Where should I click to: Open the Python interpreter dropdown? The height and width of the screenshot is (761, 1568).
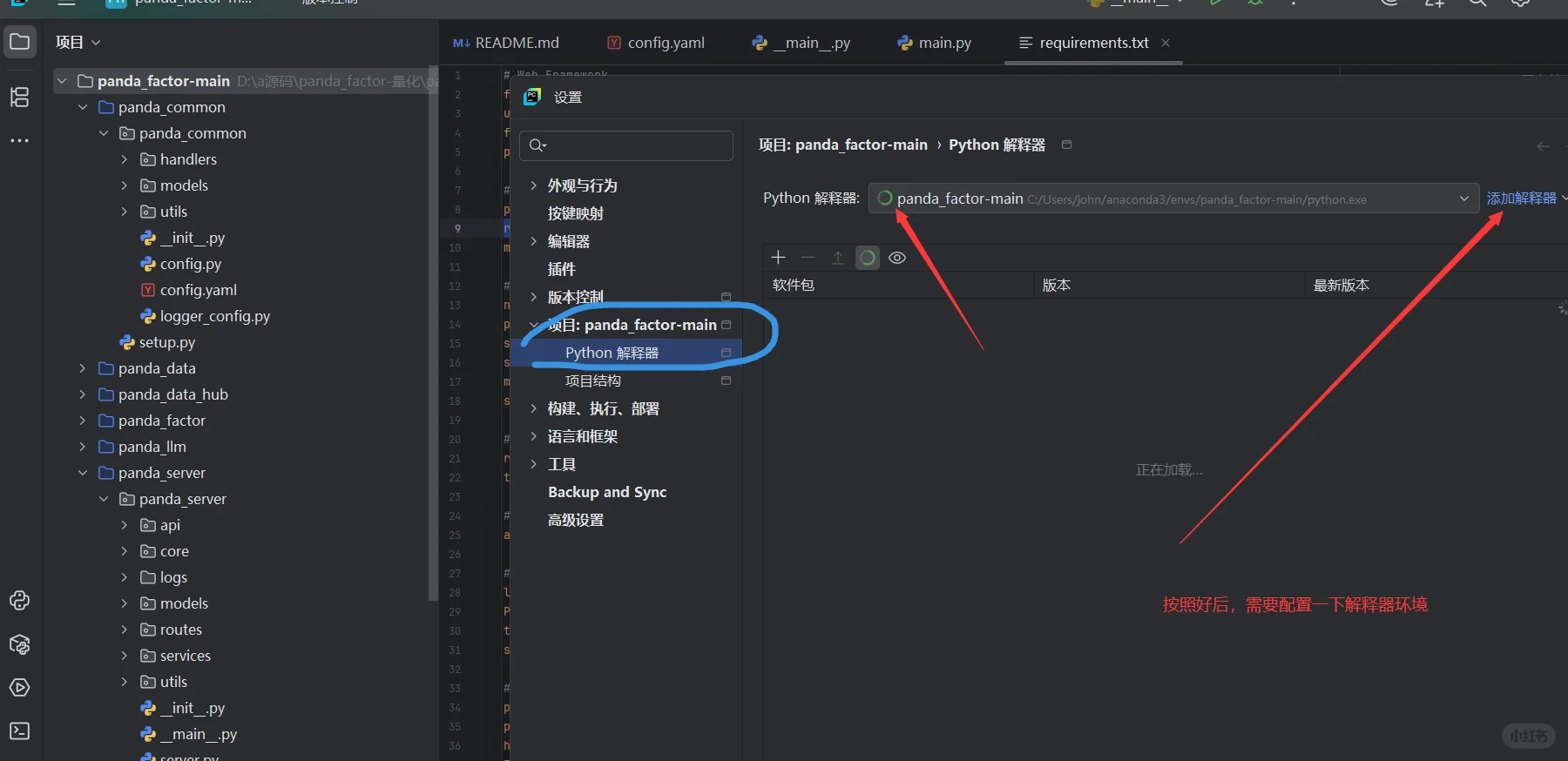coord(1173,199)
